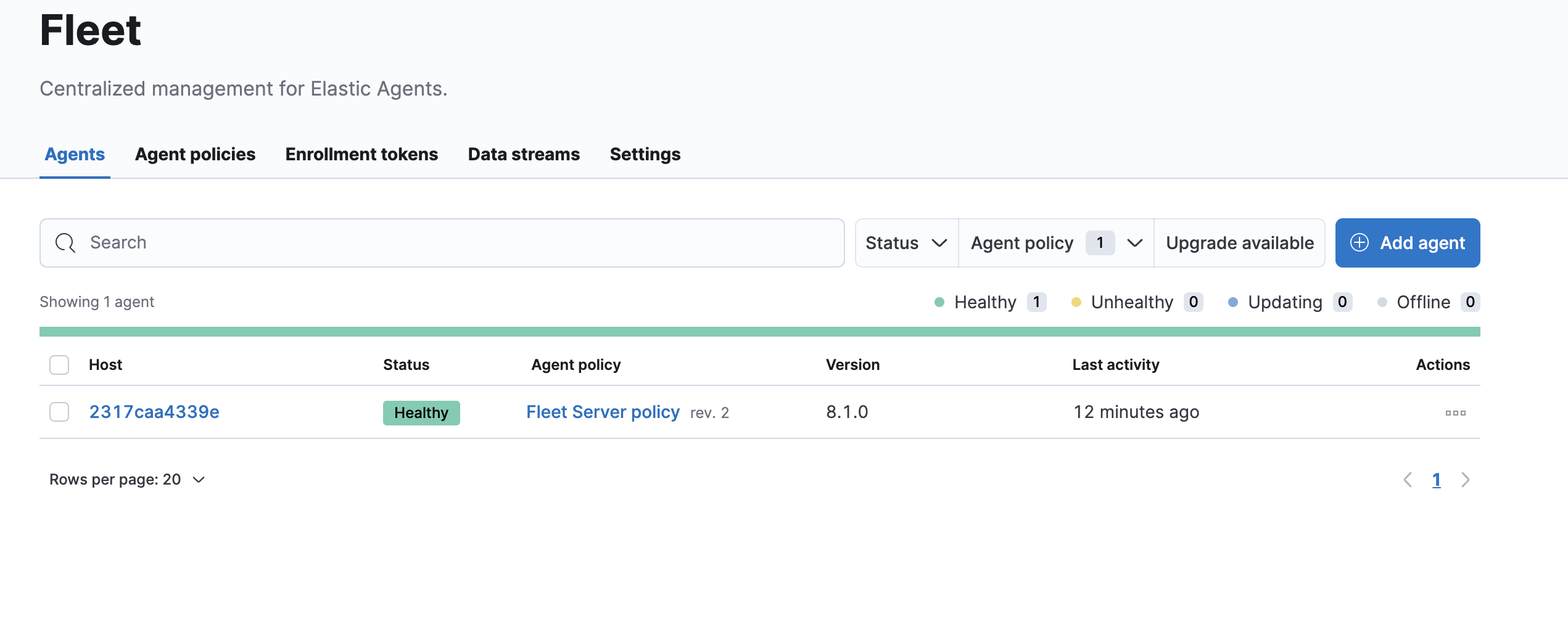1568x619 pixels.
Task: Click the Add agent button
Action: pyautogui.click(x=1407, y=243)
